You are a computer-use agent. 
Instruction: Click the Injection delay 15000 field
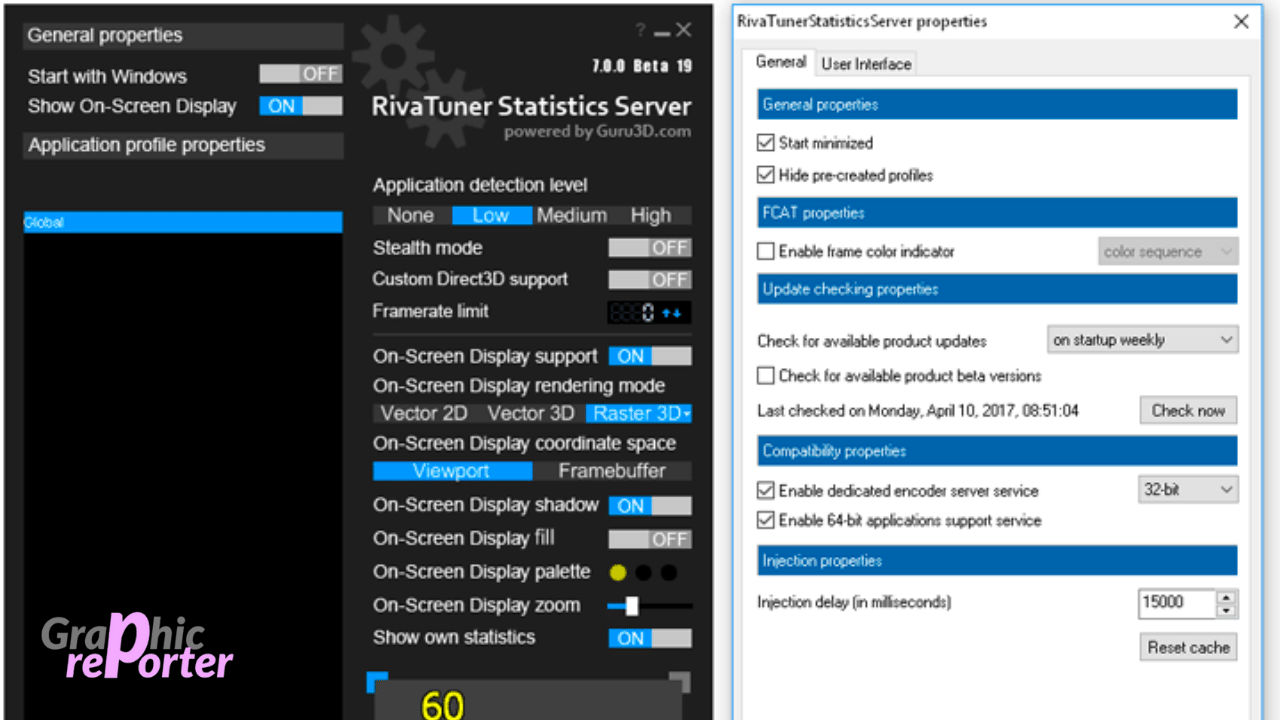point(1177,603)
